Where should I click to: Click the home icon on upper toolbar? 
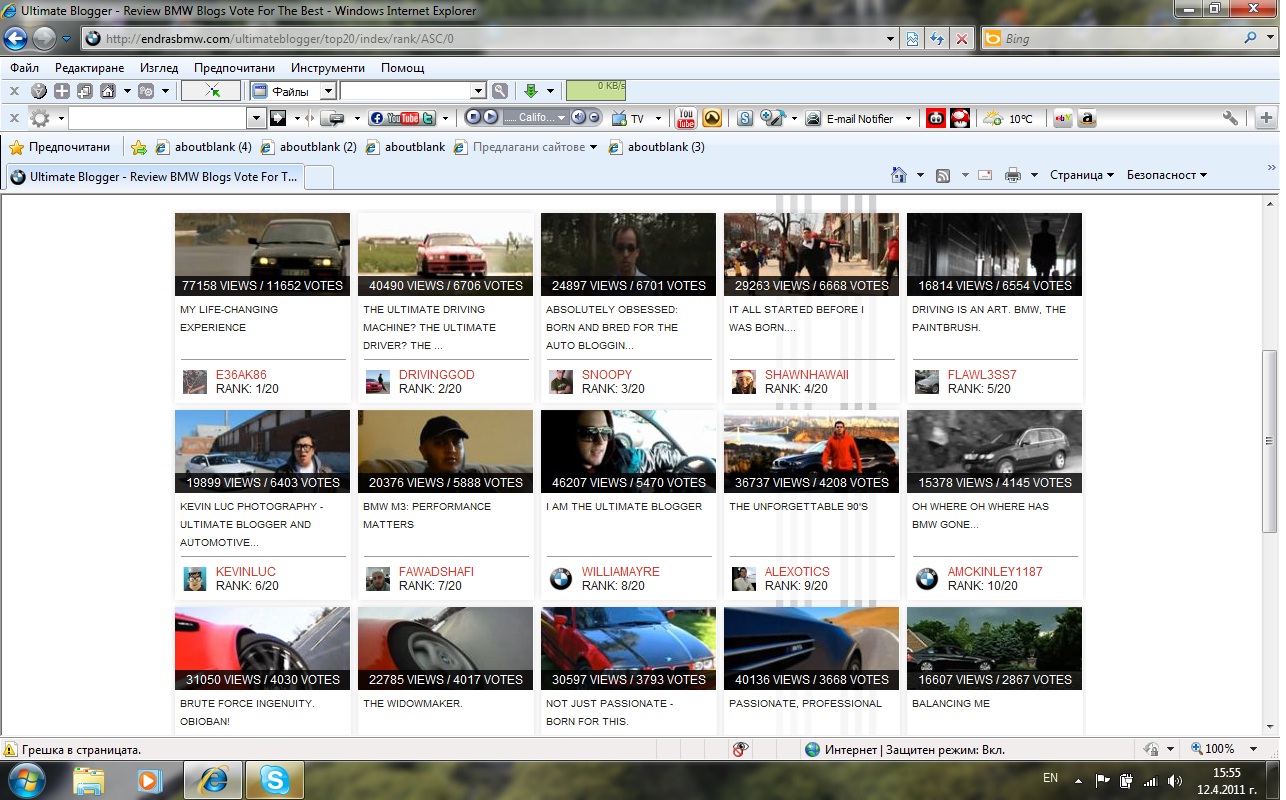click(108, 91)
